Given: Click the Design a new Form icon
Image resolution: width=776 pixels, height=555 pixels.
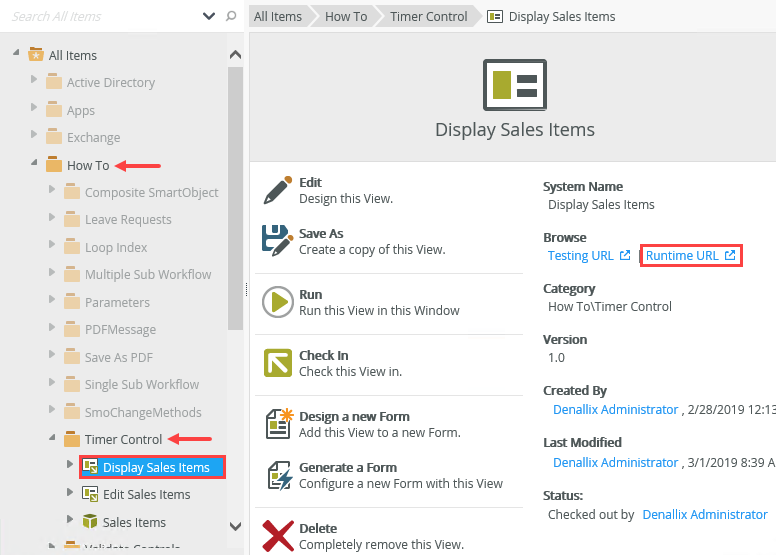Looking at the screenshot, I should tap(277, 423).
